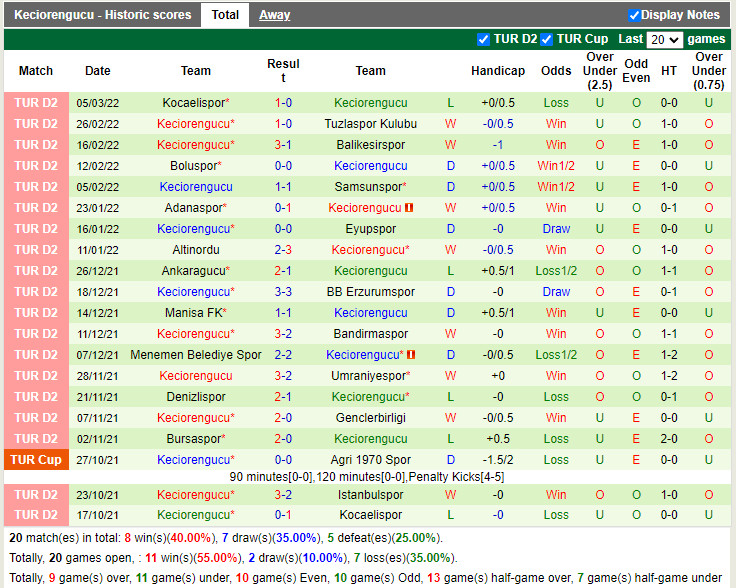Image resolution: width=736 pixels, height=588 pixels.
Task: Click the 1-0 result on 05/03/22
Action: click(283, 103)
